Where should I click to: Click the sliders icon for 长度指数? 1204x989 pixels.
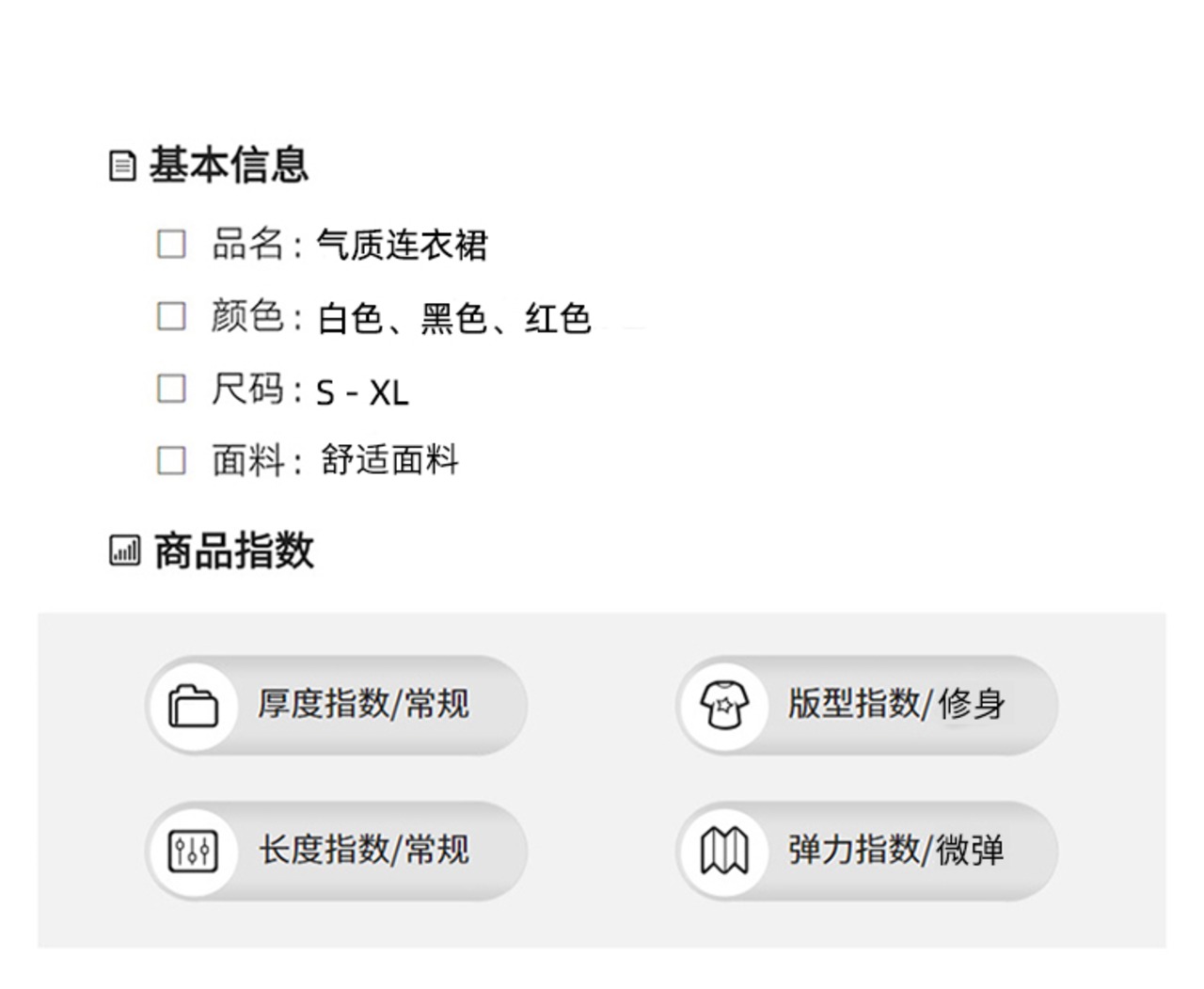tap(193, 852)
